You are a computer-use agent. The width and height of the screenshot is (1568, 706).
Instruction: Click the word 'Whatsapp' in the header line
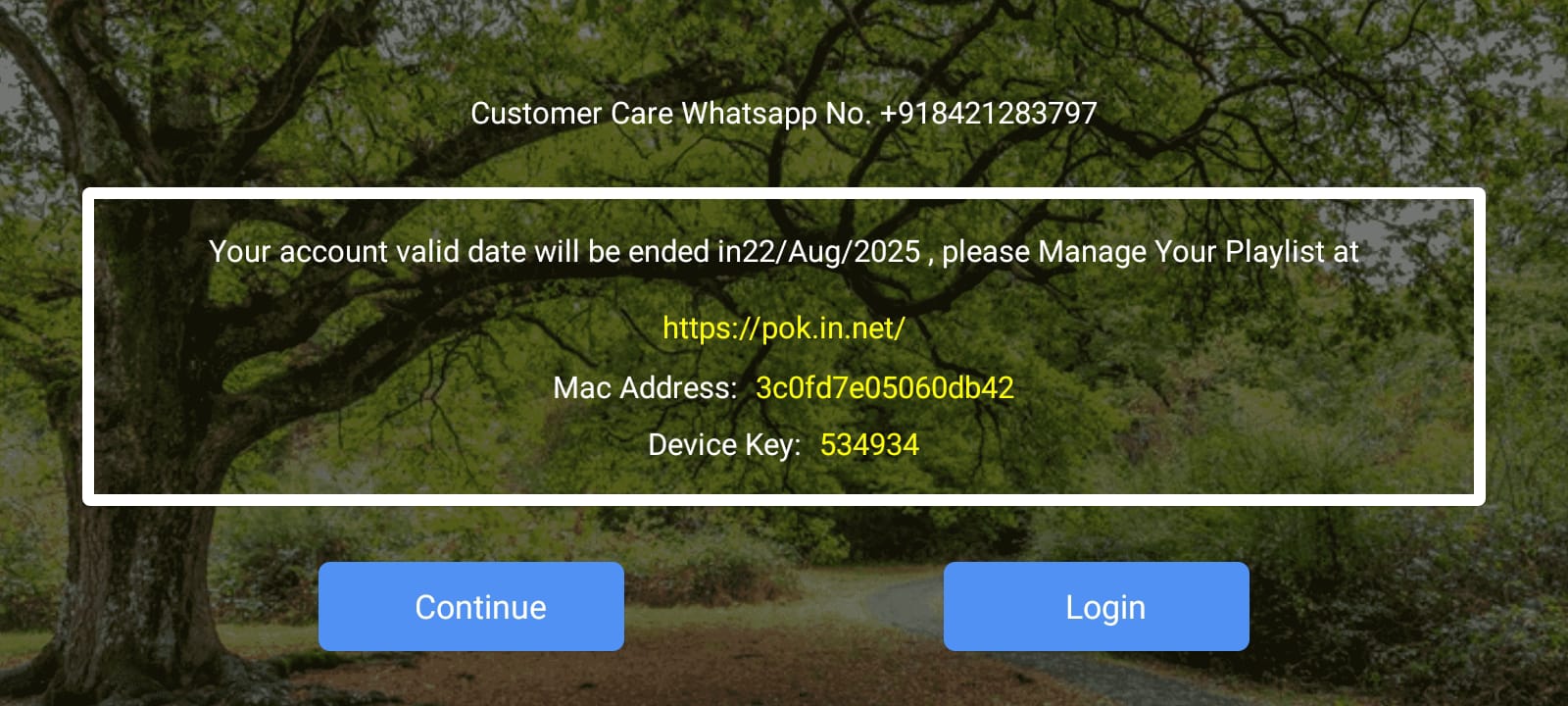pos(749,114)
